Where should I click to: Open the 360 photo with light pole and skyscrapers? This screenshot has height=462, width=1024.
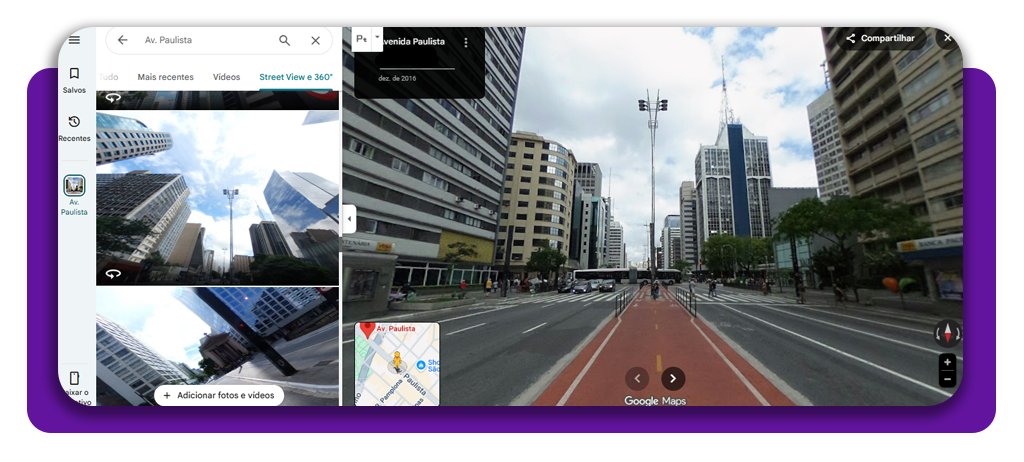[x=217, y=198]
